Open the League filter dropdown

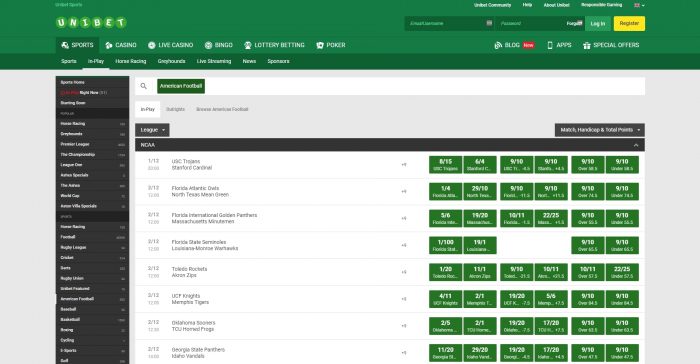(152, 130)
